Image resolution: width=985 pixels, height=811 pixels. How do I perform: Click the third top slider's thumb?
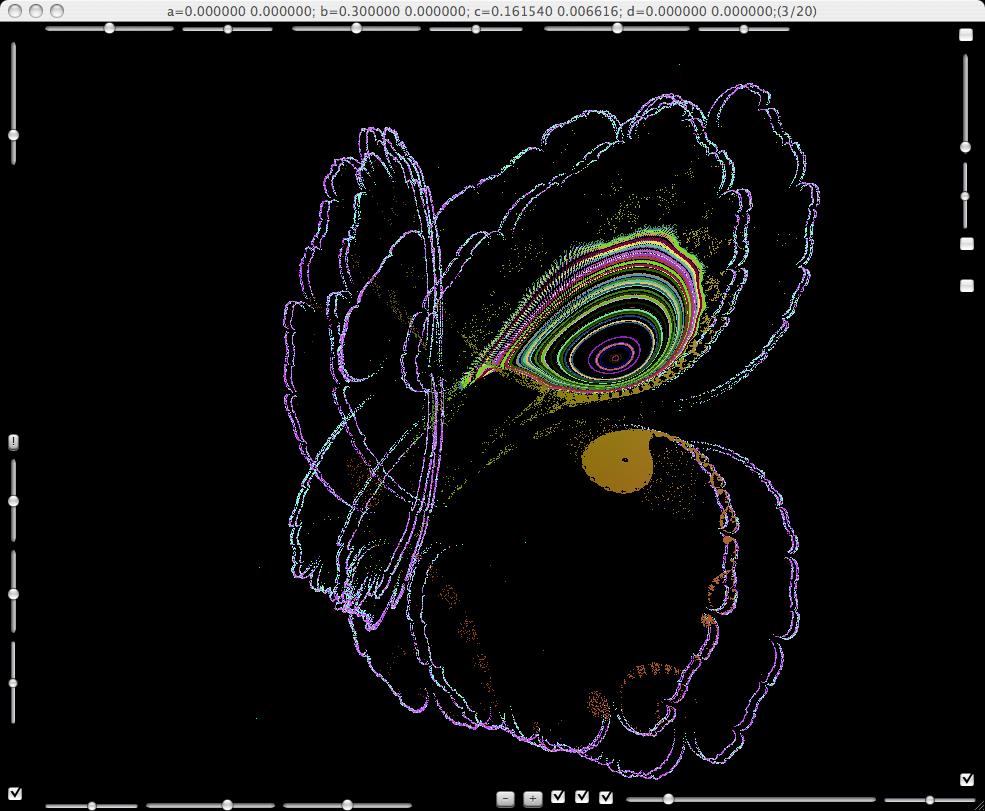click(356, 28)
